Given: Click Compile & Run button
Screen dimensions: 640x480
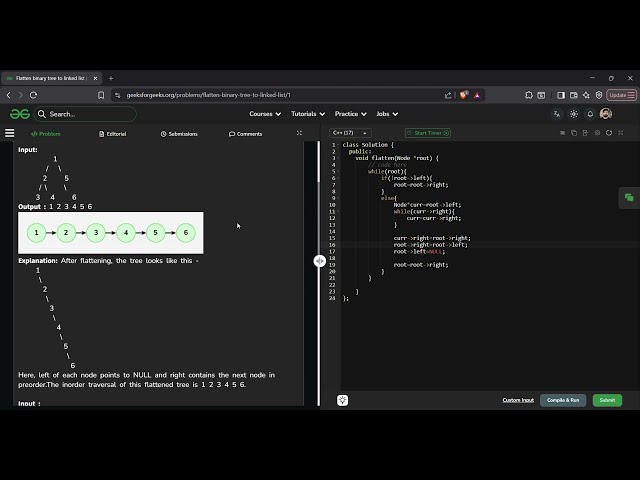Looking at the screenshot, I should coord(563,400).
